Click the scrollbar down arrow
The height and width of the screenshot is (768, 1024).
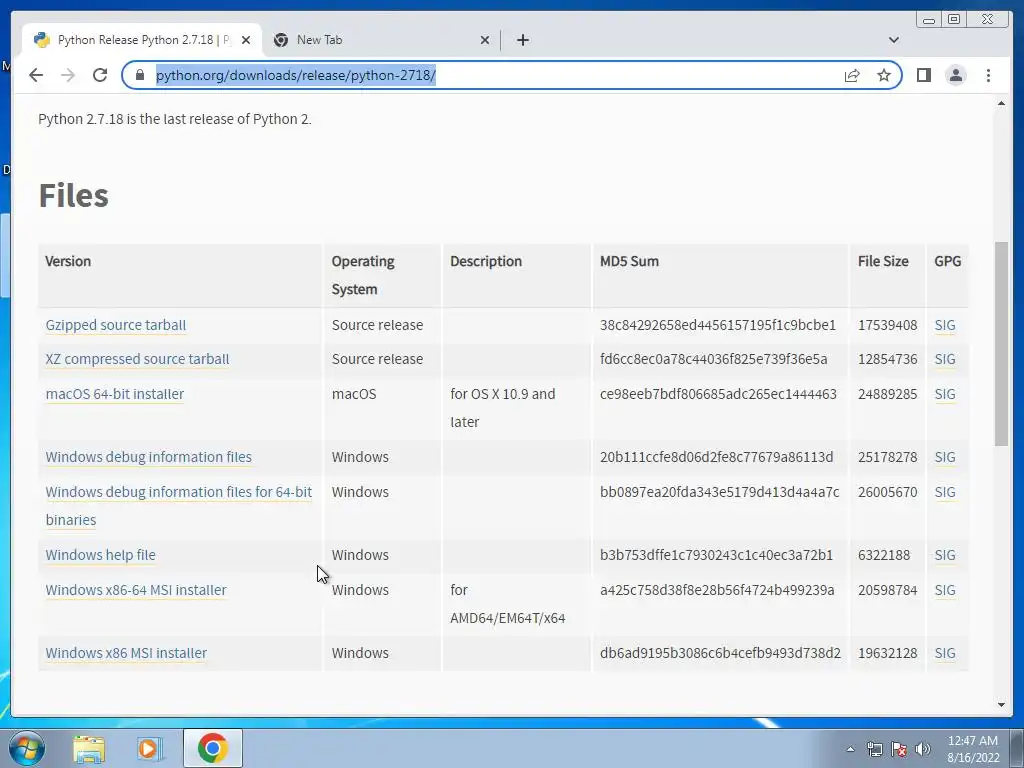(1001, 705)
